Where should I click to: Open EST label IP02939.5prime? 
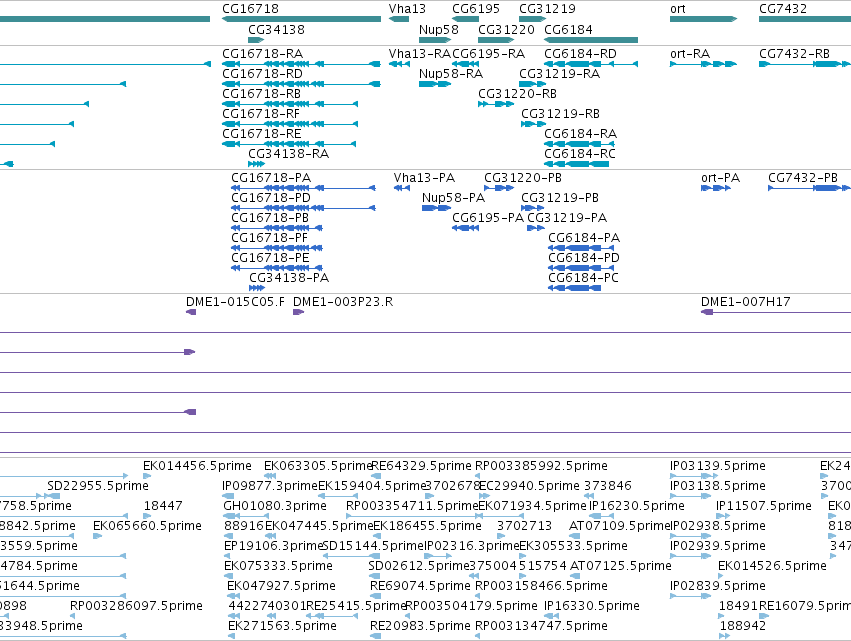[718, 546]
